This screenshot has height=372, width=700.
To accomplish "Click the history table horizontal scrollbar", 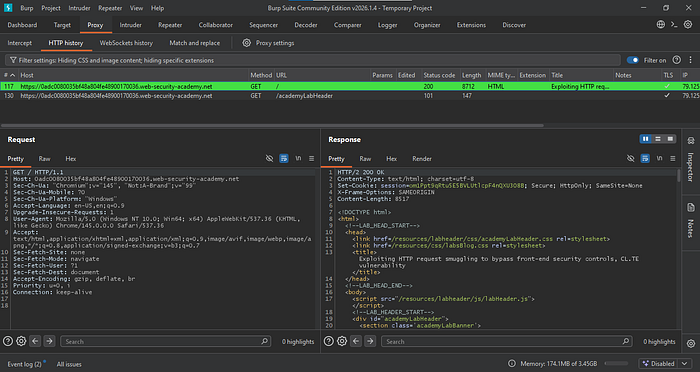I will tap(272, 125).
